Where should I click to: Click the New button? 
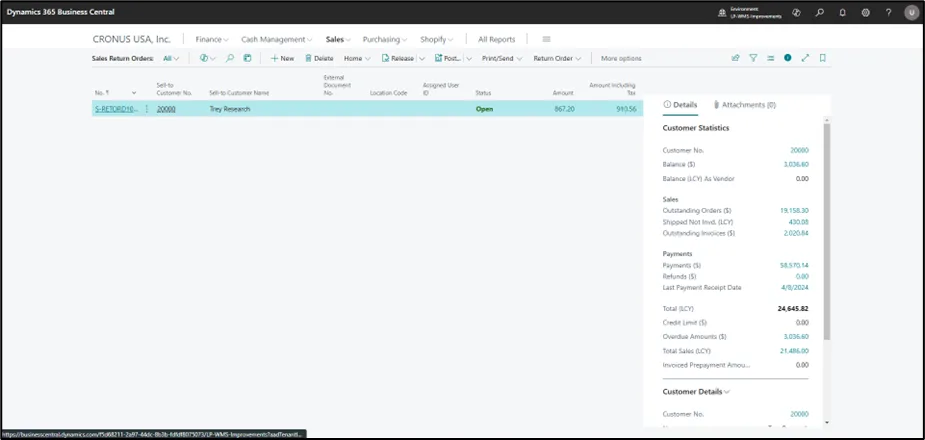click(283, 58)
